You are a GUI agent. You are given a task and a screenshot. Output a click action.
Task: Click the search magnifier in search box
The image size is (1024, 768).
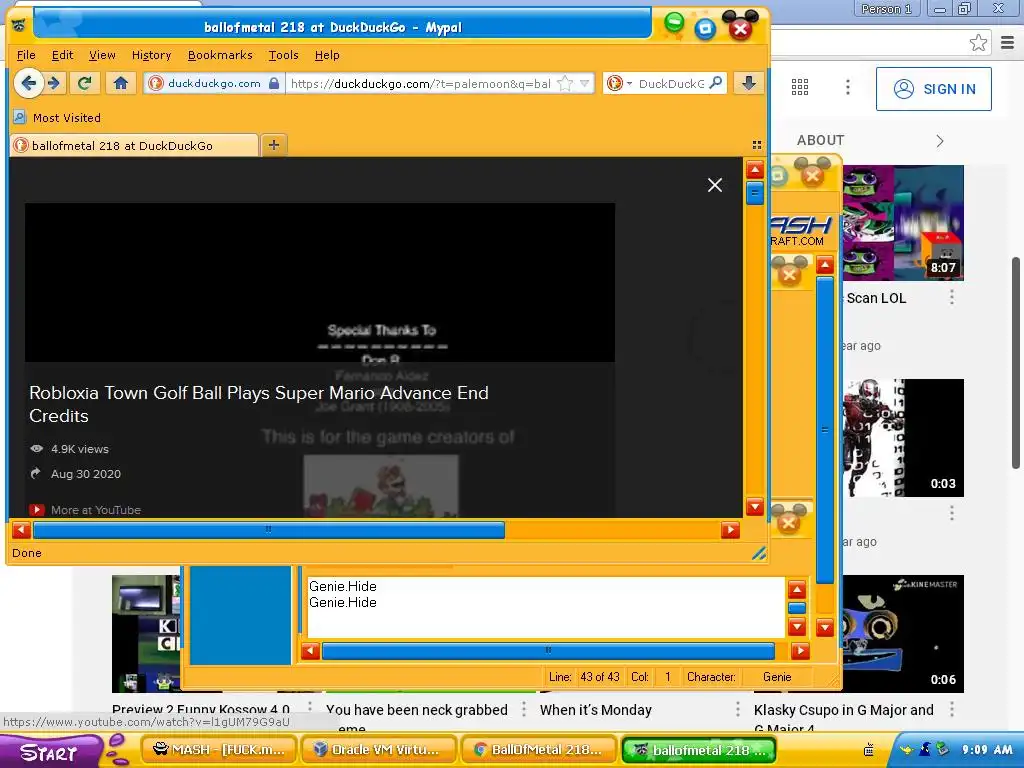(x=716, y=83)
